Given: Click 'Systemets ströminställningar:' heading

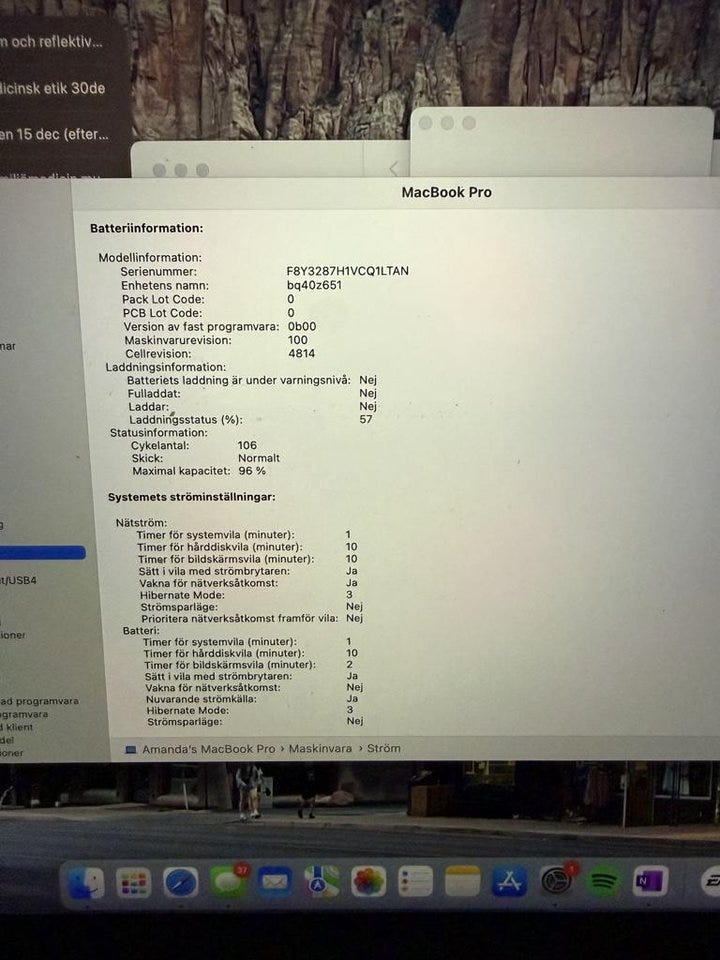Looking at the screenshot, I should [192, 497].
